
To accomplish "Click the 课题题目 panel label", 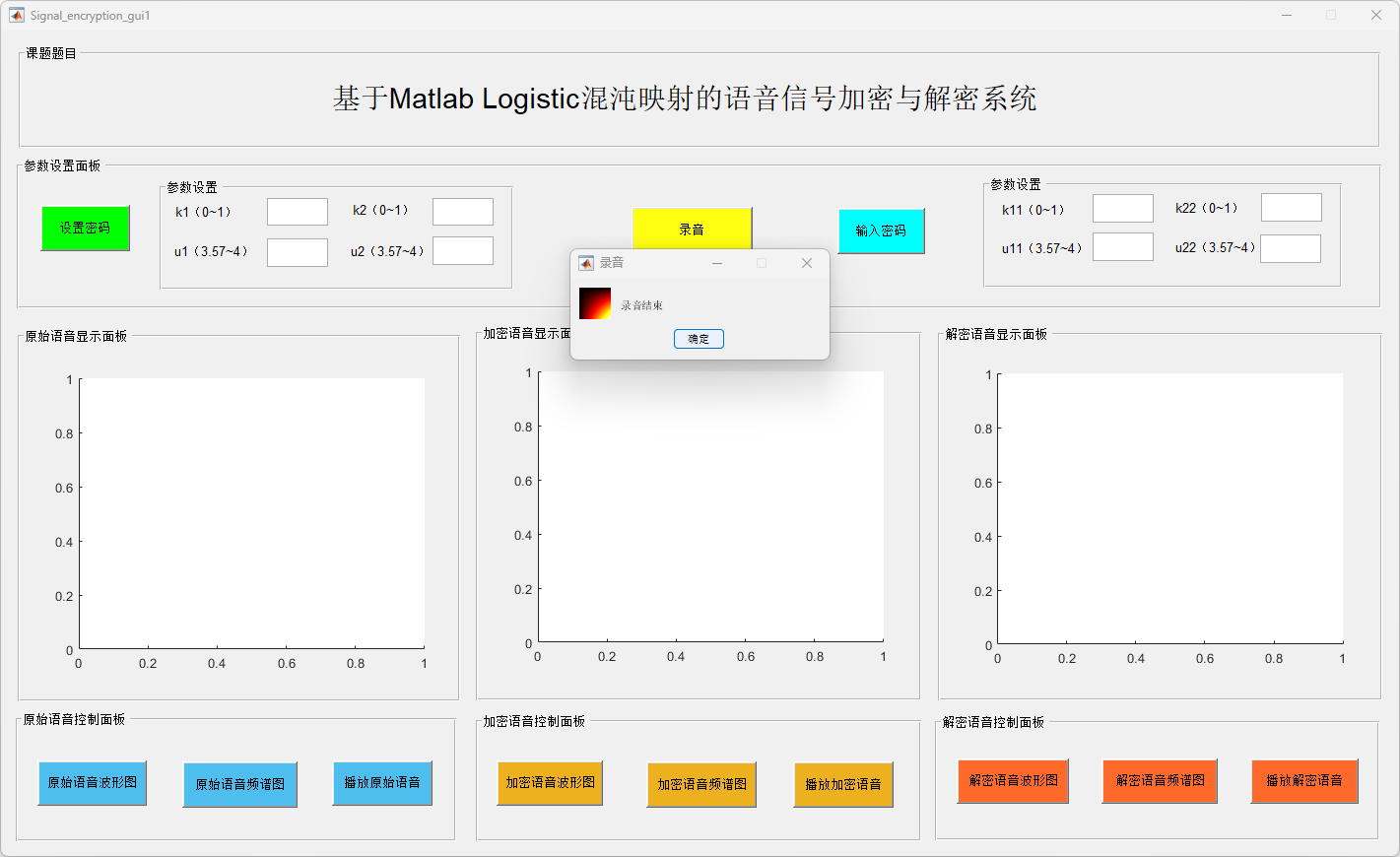I will click(x=51, y=53).
